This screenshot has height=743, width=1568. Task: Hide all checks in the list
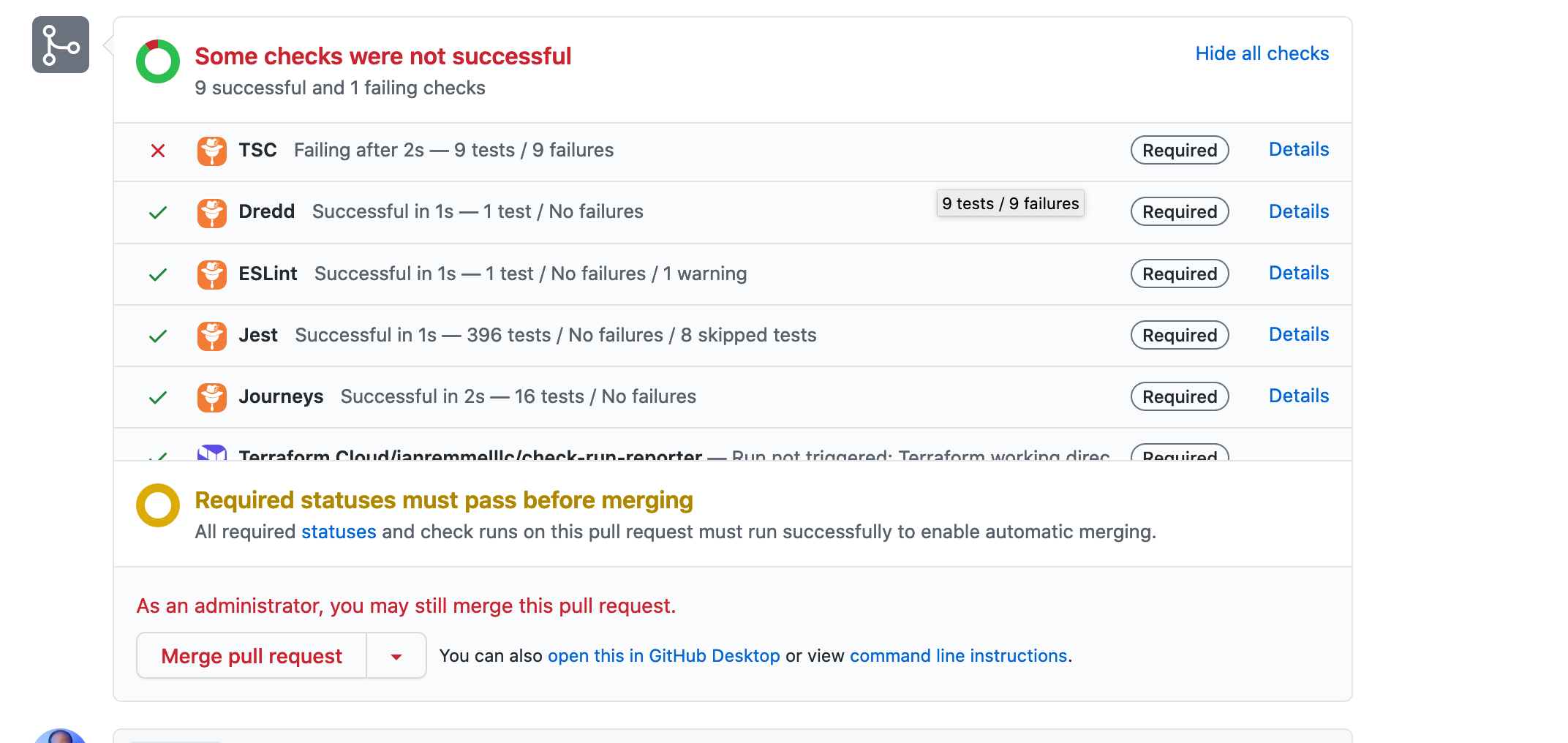pos(1262,53)
